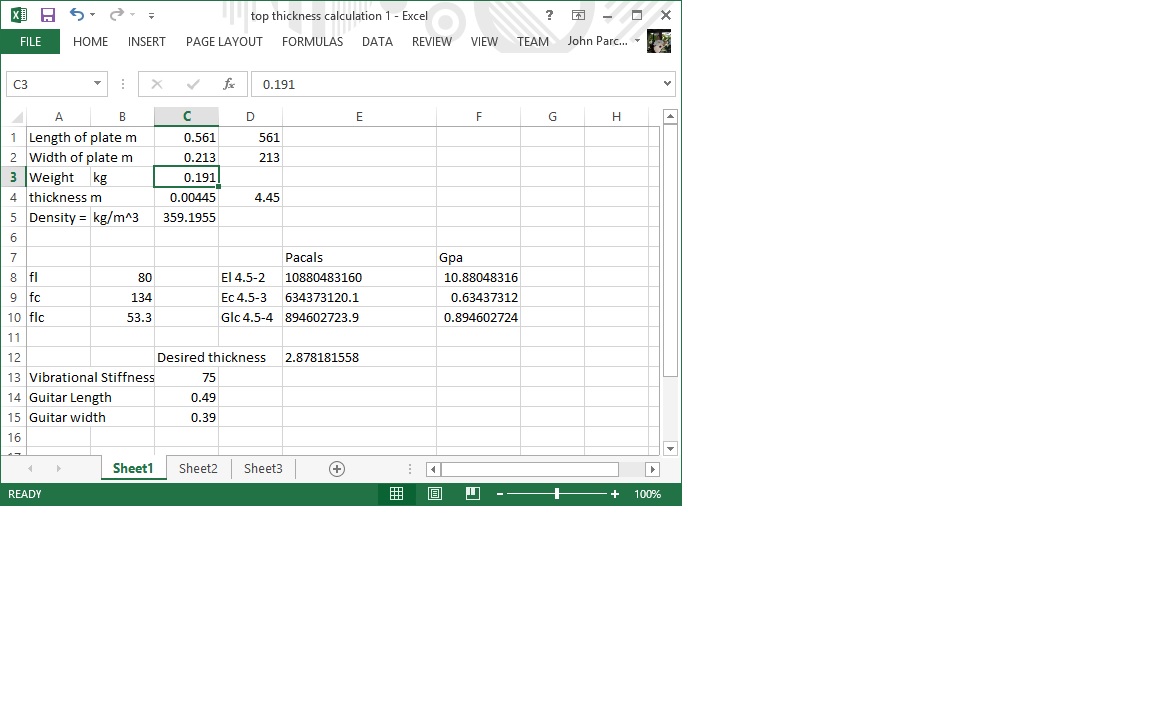Switch to Normal view in status bar
Viewport: 1152px width, 720px height.
[397, 494]
